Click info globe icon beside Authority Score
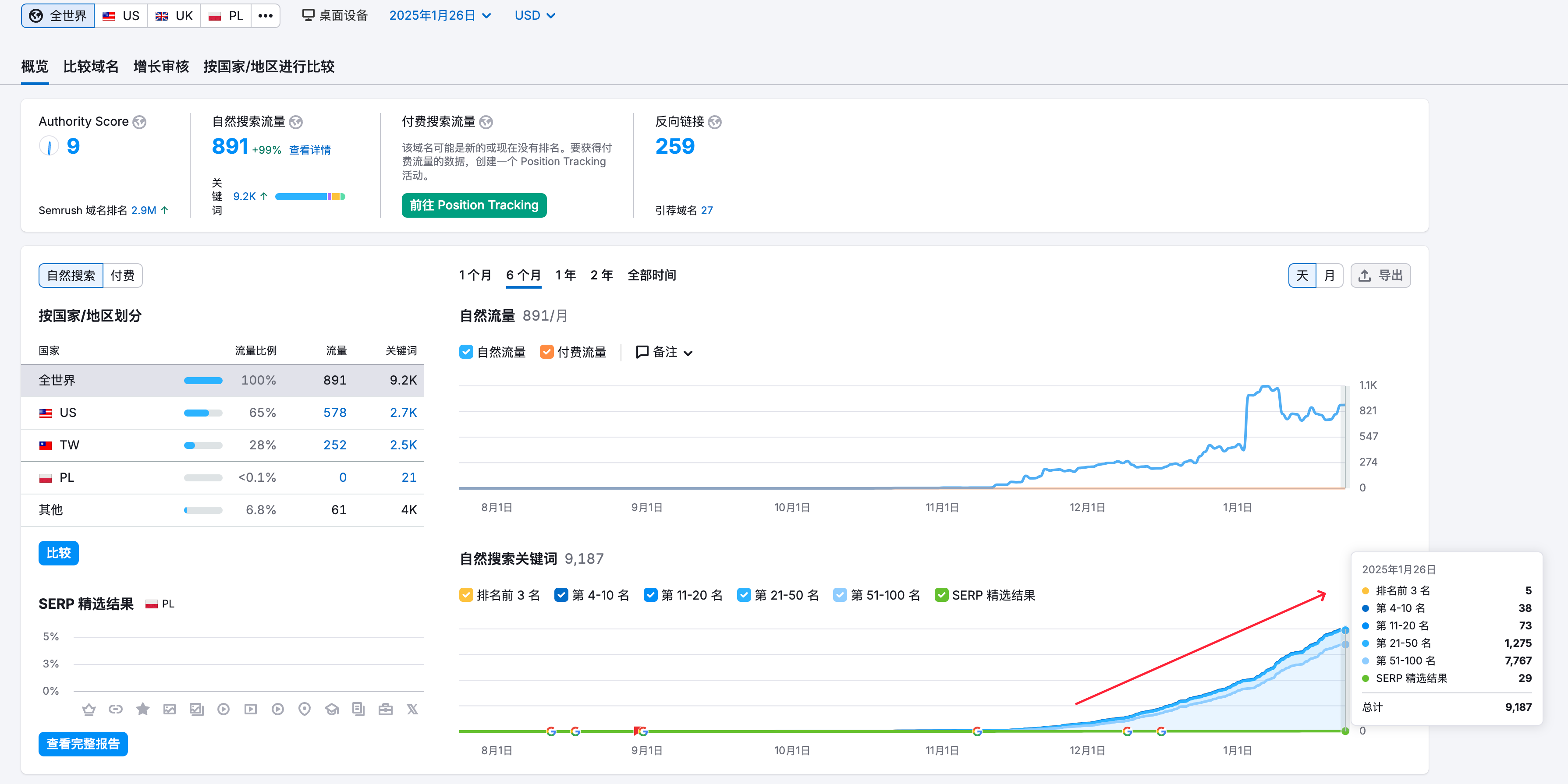1568x784 pixels. point(139,122)
